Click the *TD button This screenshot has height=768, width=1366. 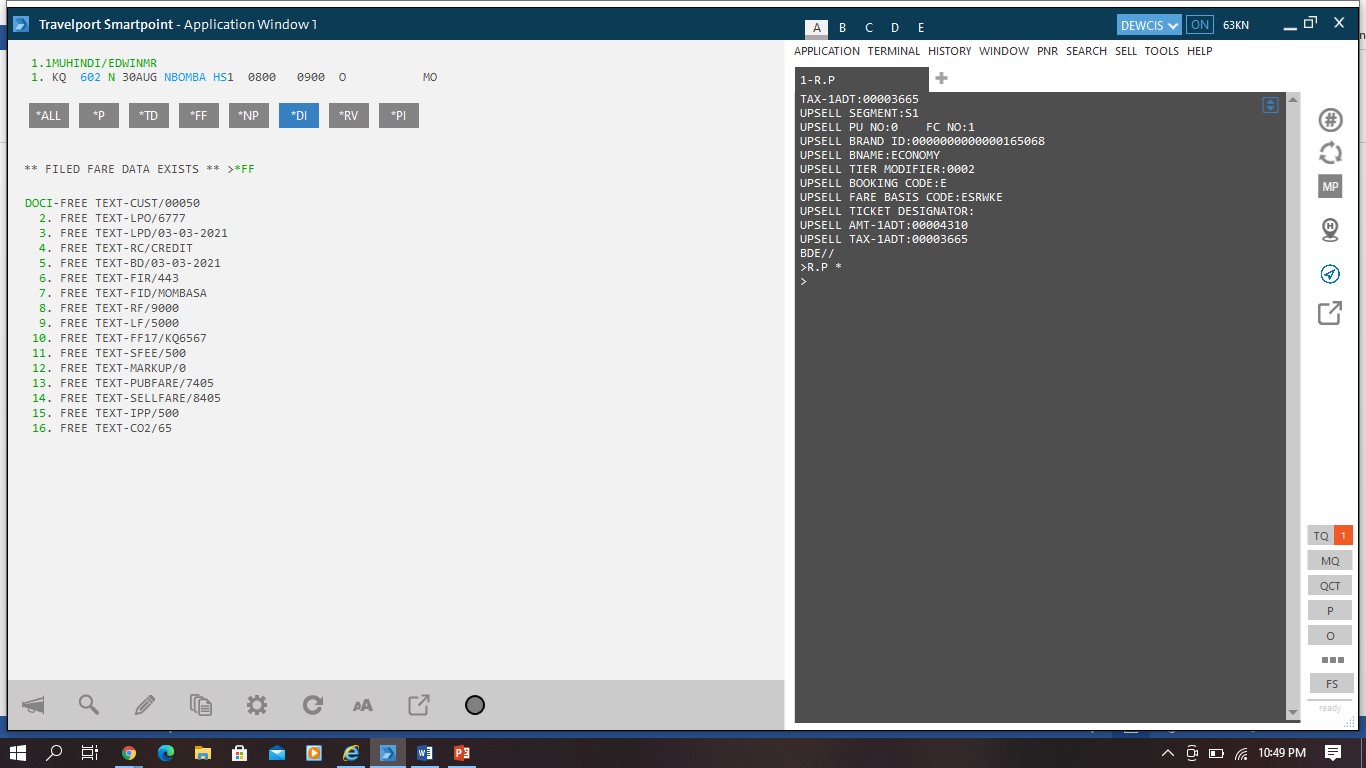[148, 116]
